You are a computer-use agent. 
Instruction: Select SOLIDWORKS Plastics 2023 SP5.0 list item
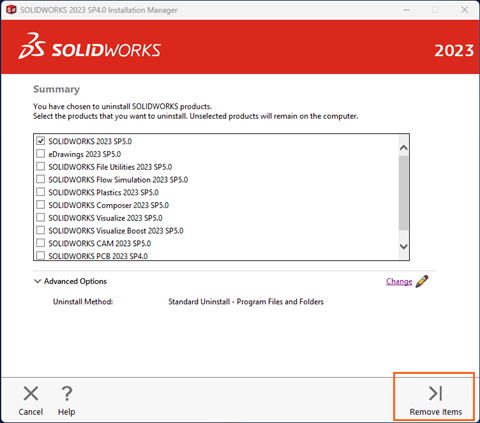point(103,192)
